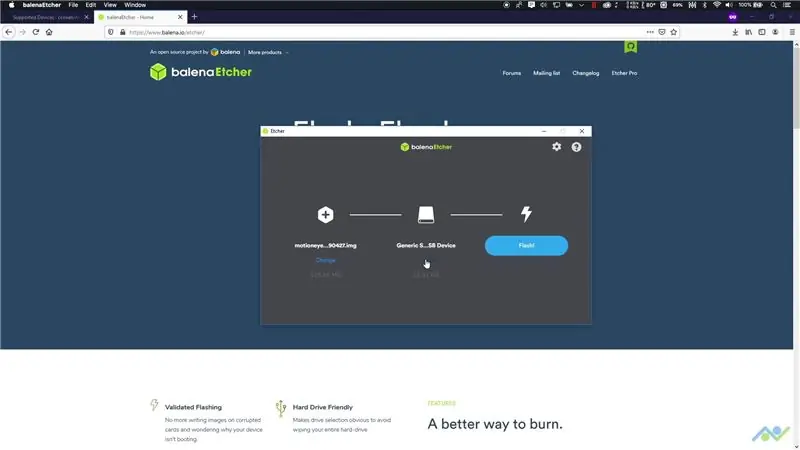Image resolution: width=800 pixels, height=450 pixels.
Task: Open the Apple menu
Action: click(x=11, y=5)
